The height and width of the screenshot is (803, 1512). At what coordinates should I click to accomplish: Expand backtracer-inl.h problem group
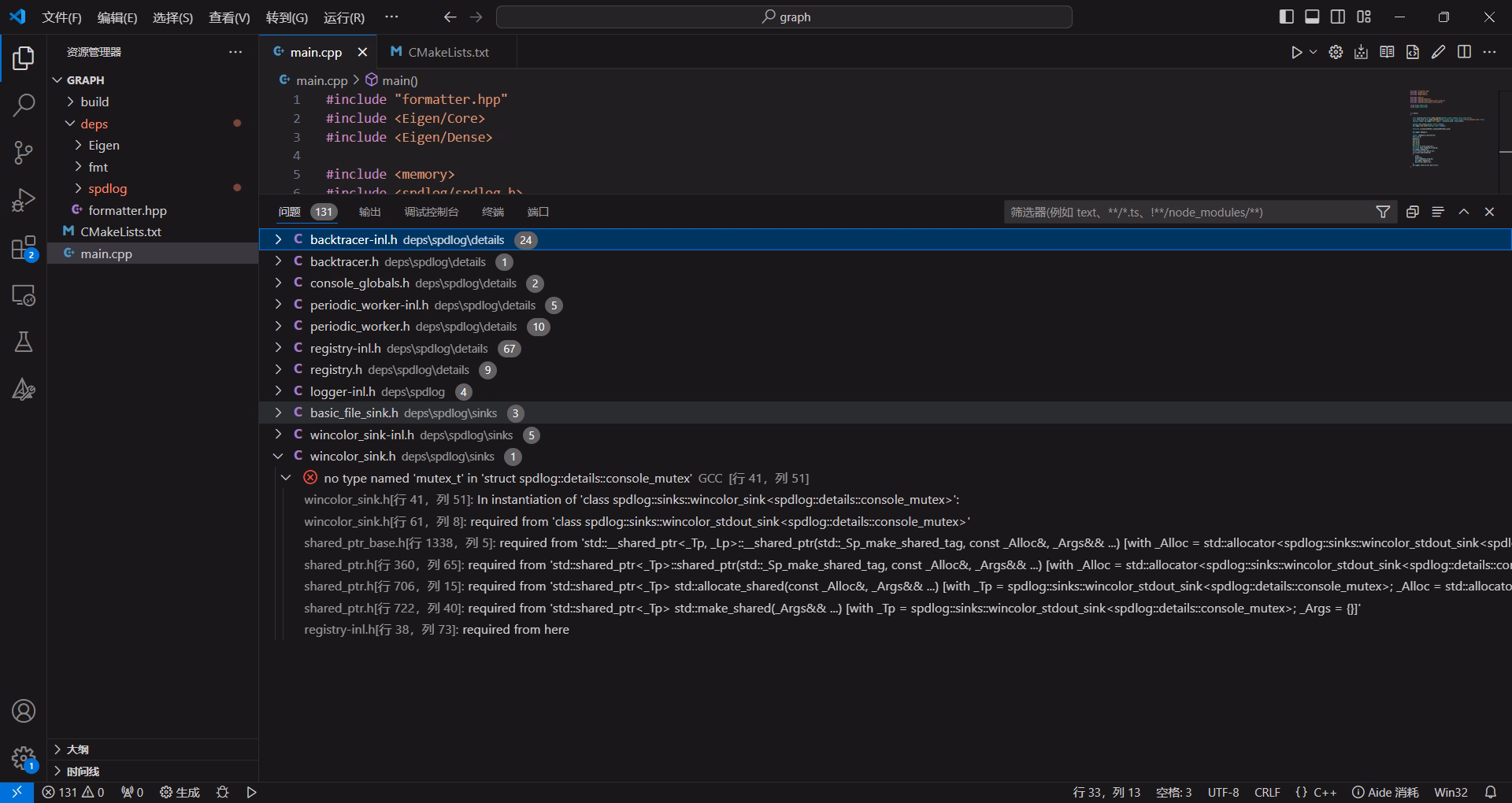[278, 239]
